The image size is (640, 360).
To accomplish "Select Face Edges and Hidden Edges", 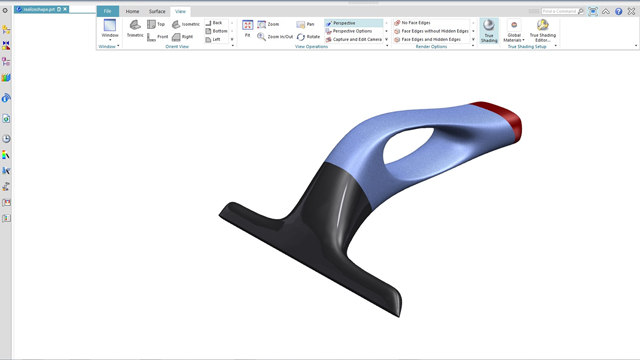I will pos(427,39).
